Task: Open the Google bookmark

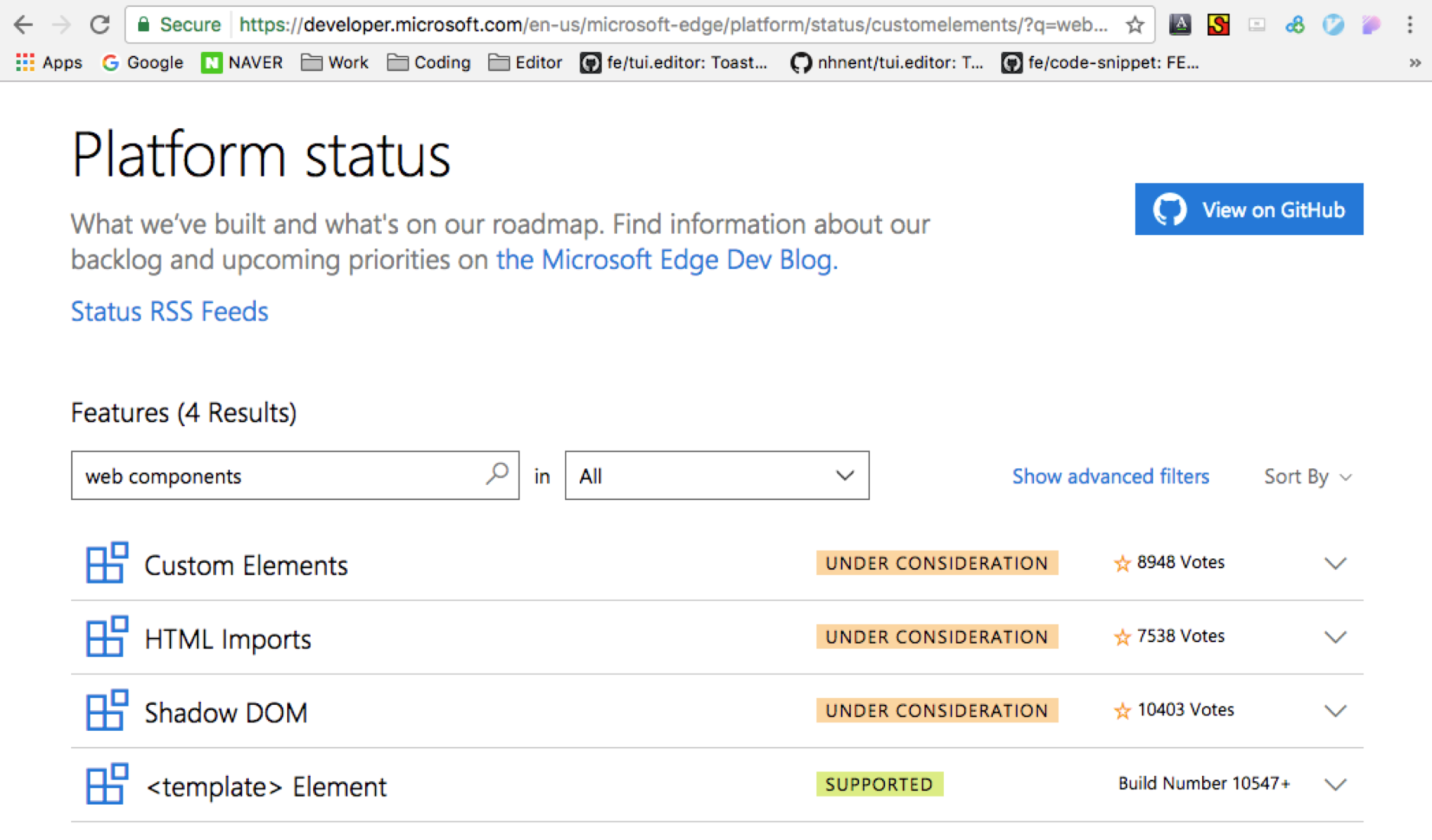Action: (x=143, y=63)
